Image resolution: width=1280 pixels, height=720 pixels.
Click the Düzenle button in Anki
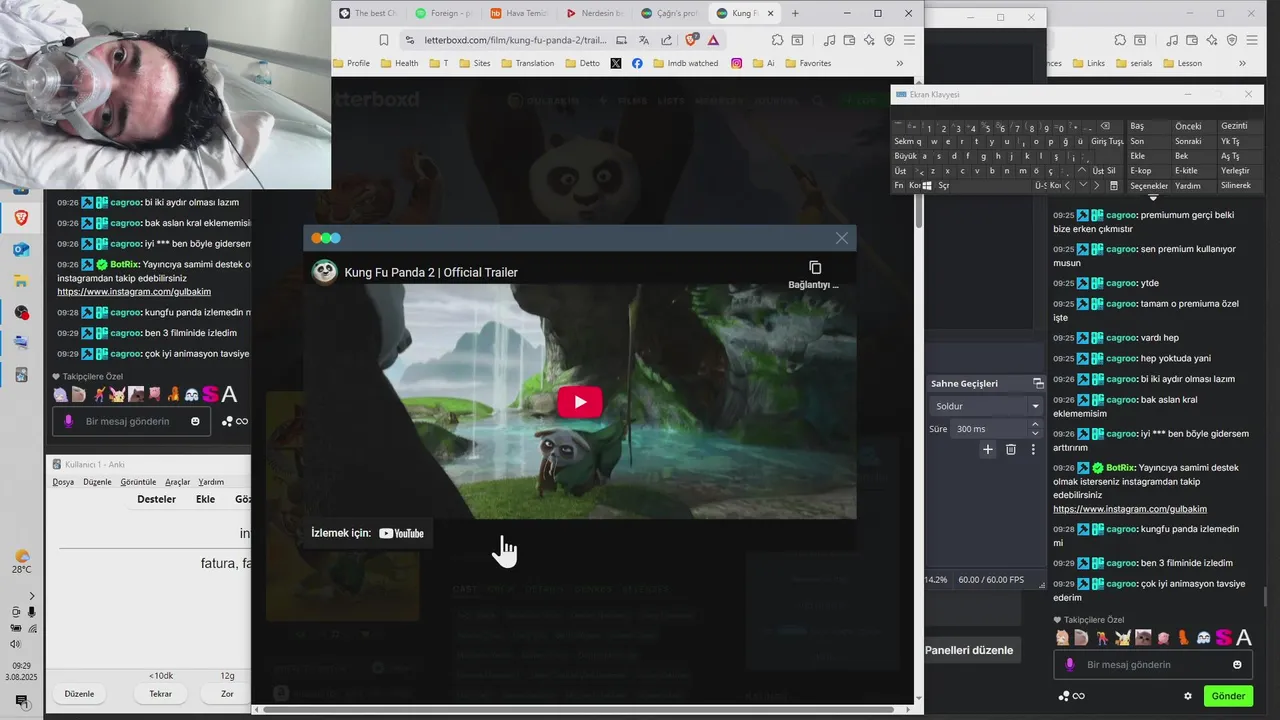click(79, 693)
